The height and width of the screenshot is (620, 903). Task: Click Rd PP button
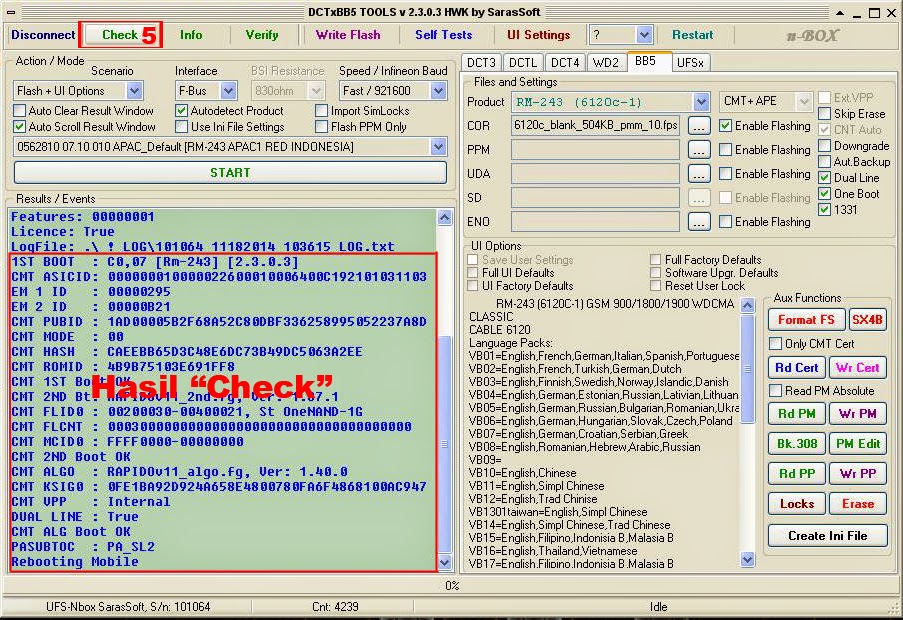(797, 473)
